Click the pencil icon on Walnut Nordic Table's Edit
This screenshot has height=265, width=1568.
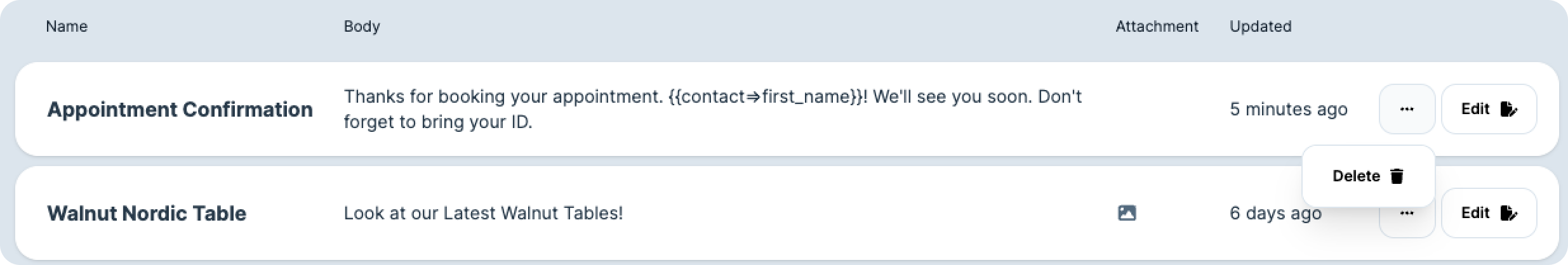click(1508, 213)
